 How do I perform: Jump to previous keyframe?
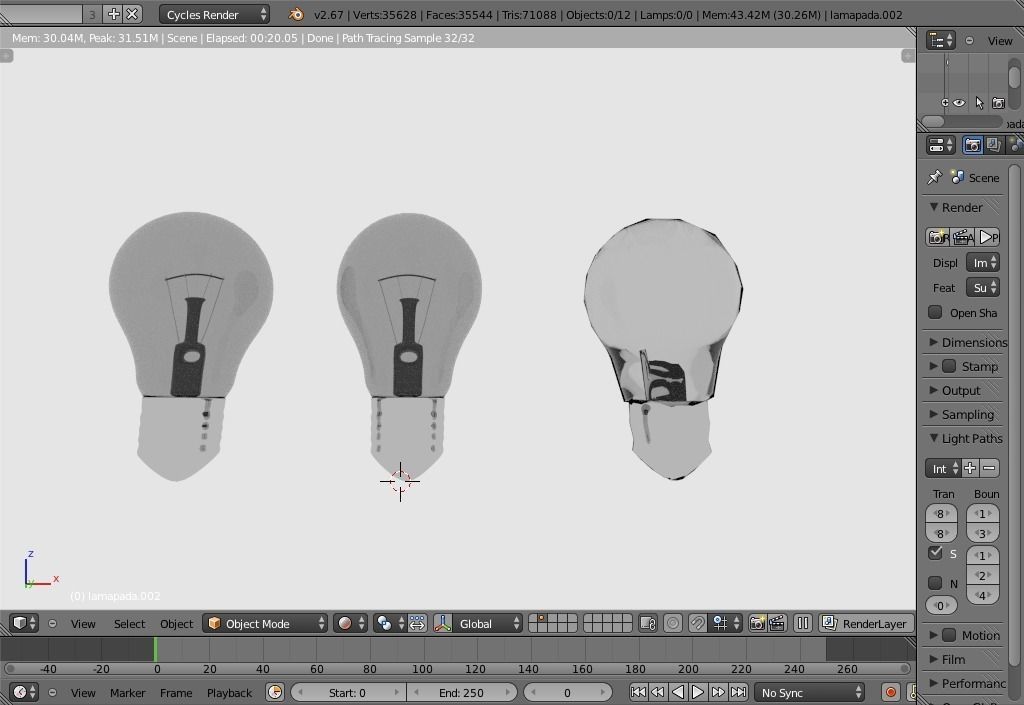click(658, 692)
